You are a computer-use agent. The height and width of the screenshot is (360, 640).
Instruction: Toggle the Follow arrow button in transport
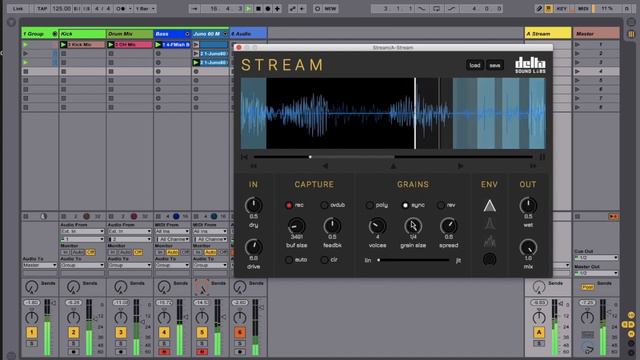[194, 9]
